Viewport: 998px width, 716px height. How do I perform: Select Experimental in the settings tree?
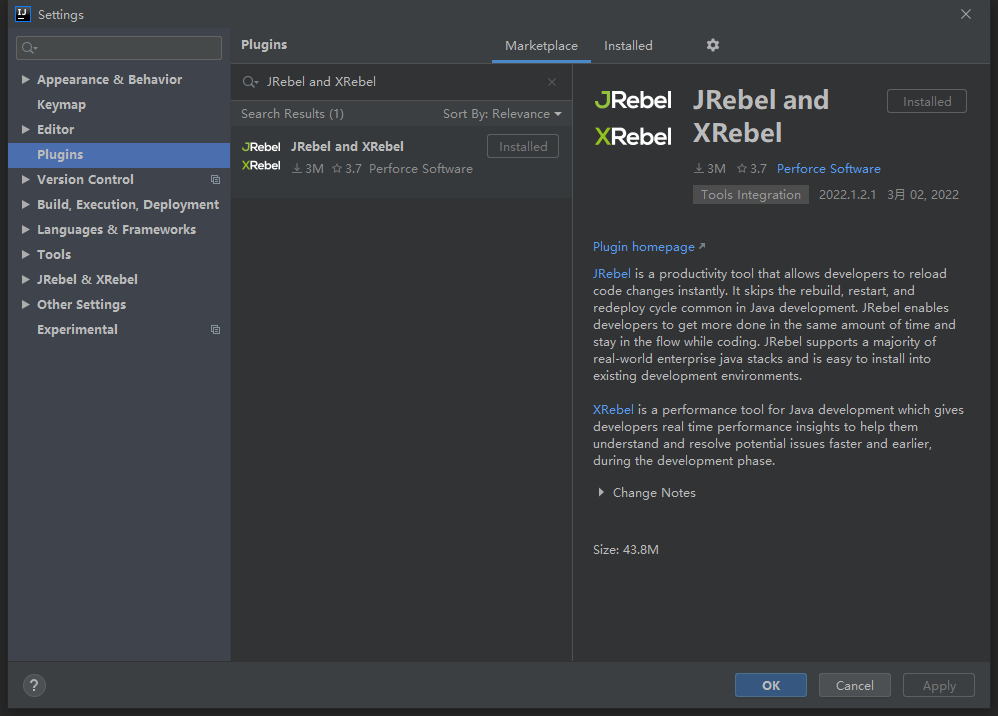77,330
